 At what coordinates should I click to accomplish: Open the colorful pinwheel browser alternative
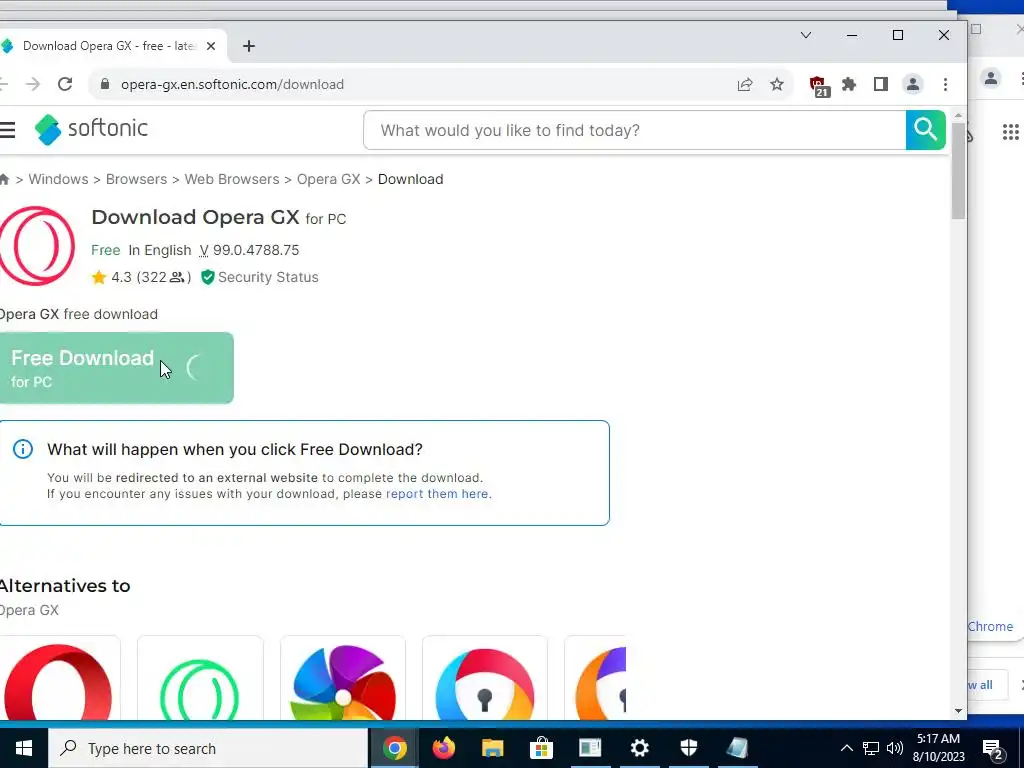343,679
